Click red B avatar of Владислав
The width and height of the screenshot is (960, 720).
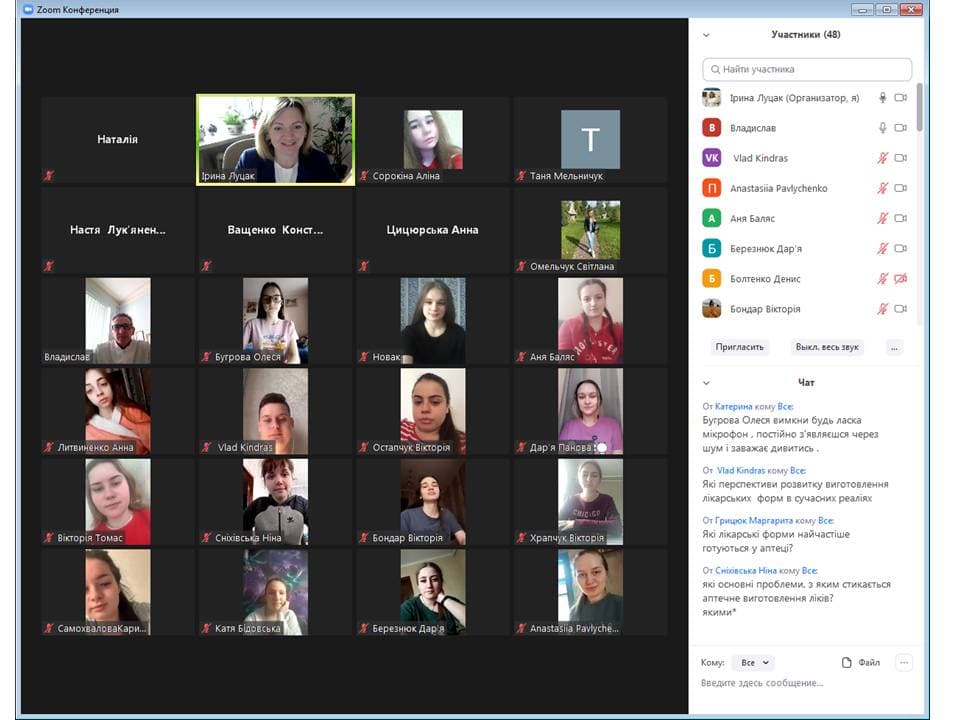click(711, 127)
